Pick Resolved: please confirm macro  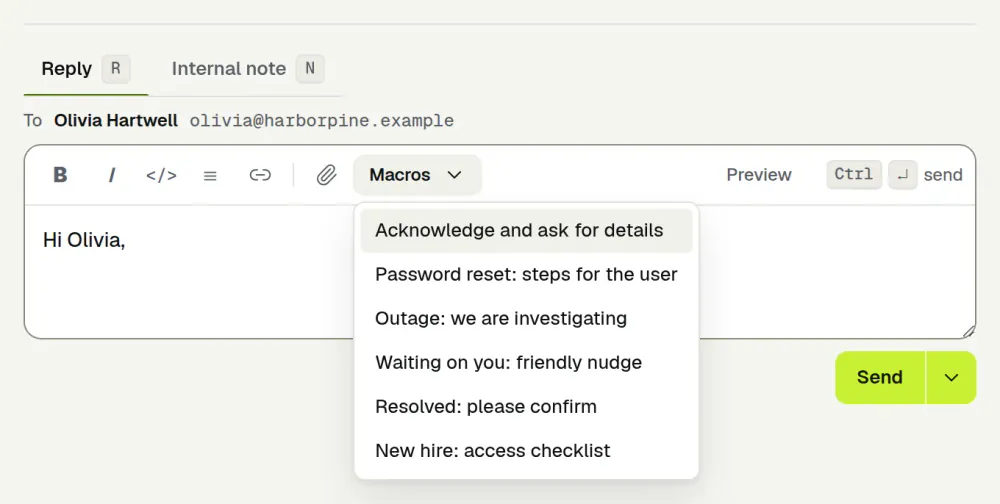coord(526,407)
